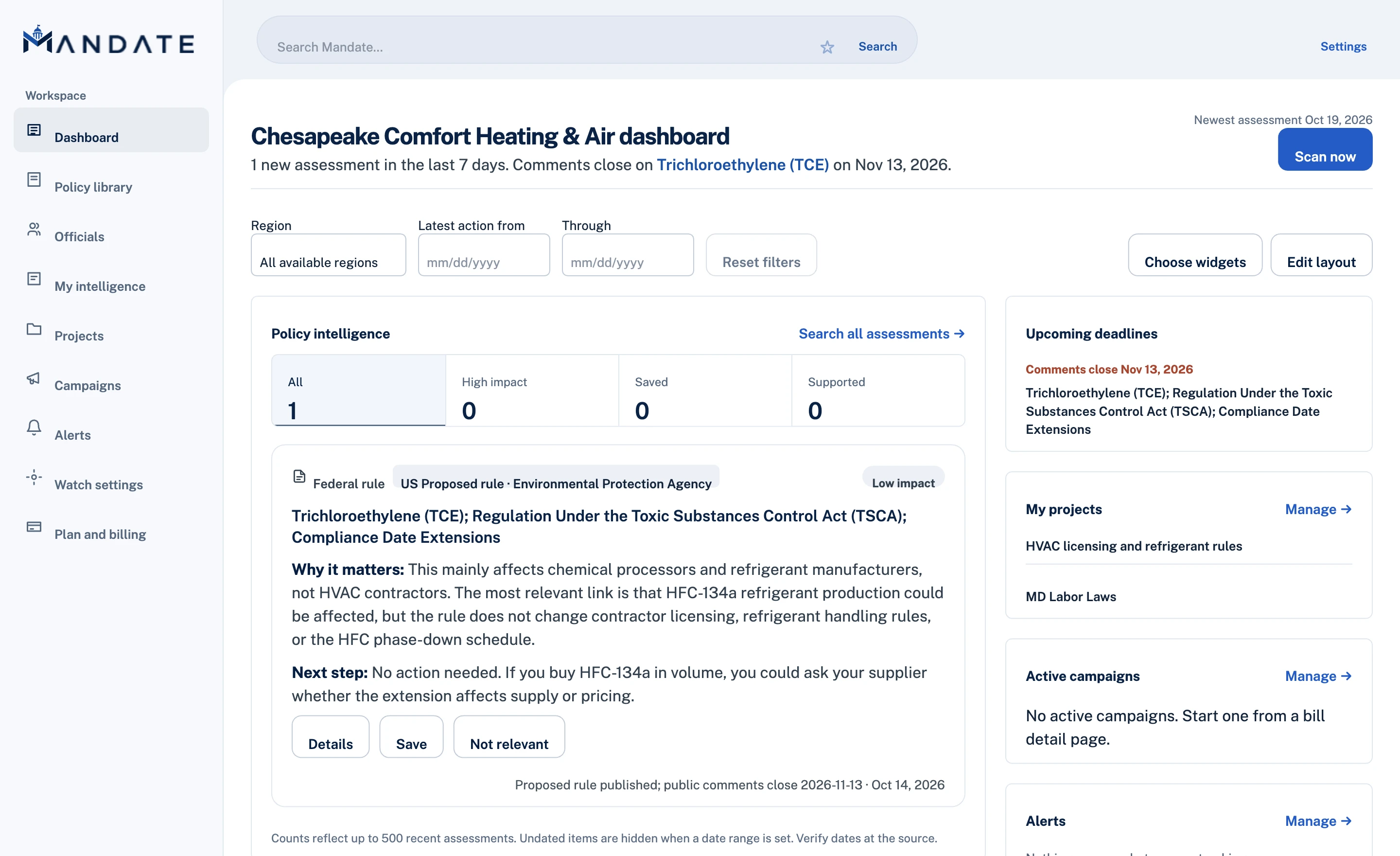The width and height of the screenshot is (1400, 856).
Task: Click the Policy library sidebar icon
Action: [34, 179]
